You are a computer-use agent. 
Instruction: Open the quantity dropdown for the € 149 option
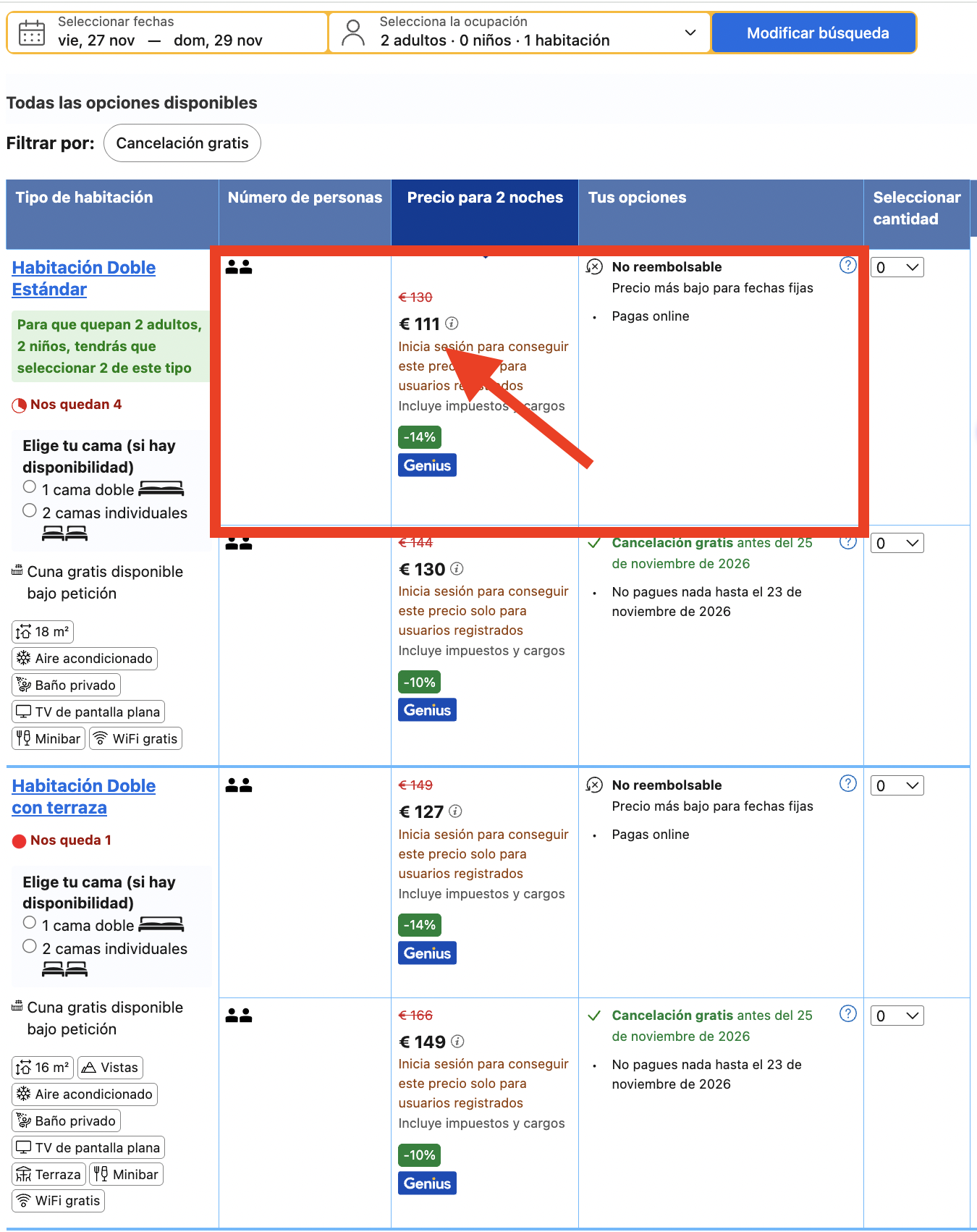tap(897, 1016)
